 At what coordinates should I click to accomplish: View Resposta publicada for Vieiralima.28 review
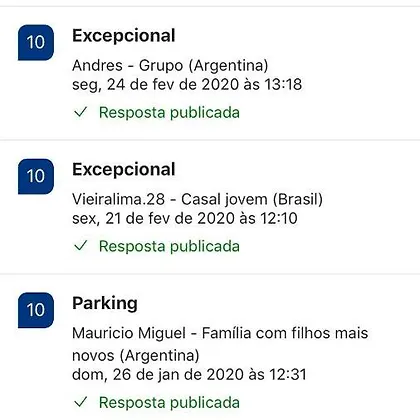[x=169, y=246]
